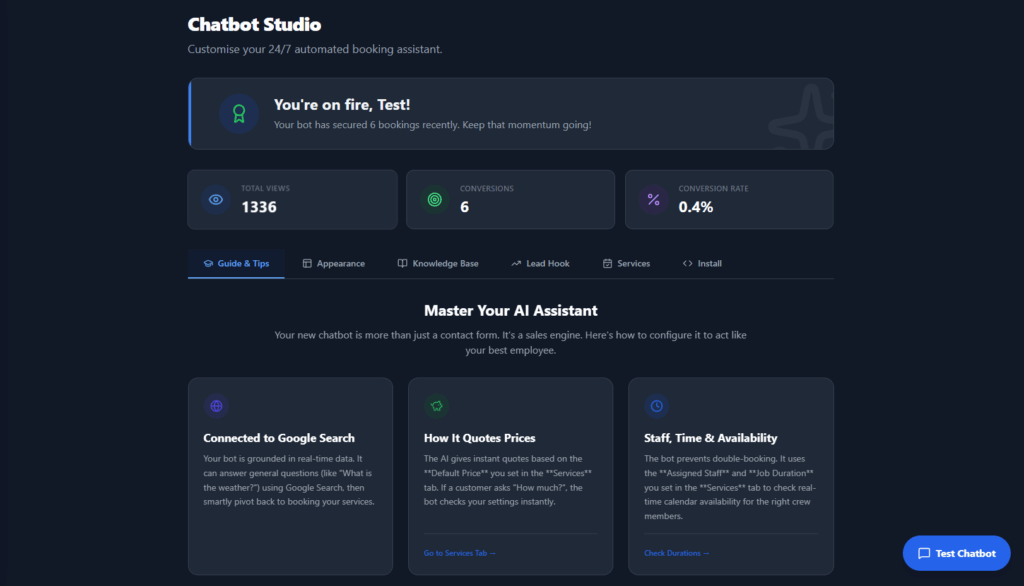Go to the Lead Hook tab

pos(540,264)
